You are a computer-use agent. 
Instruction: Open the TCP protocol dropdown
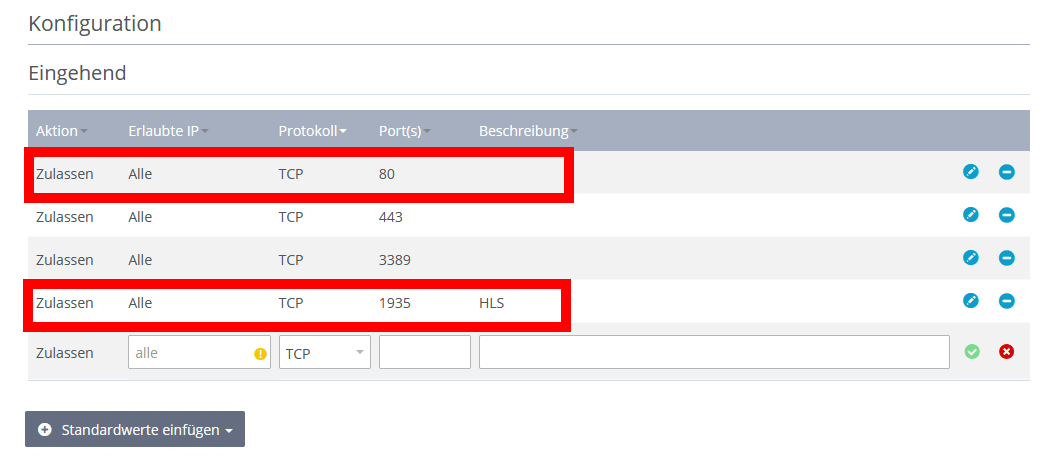325,352
